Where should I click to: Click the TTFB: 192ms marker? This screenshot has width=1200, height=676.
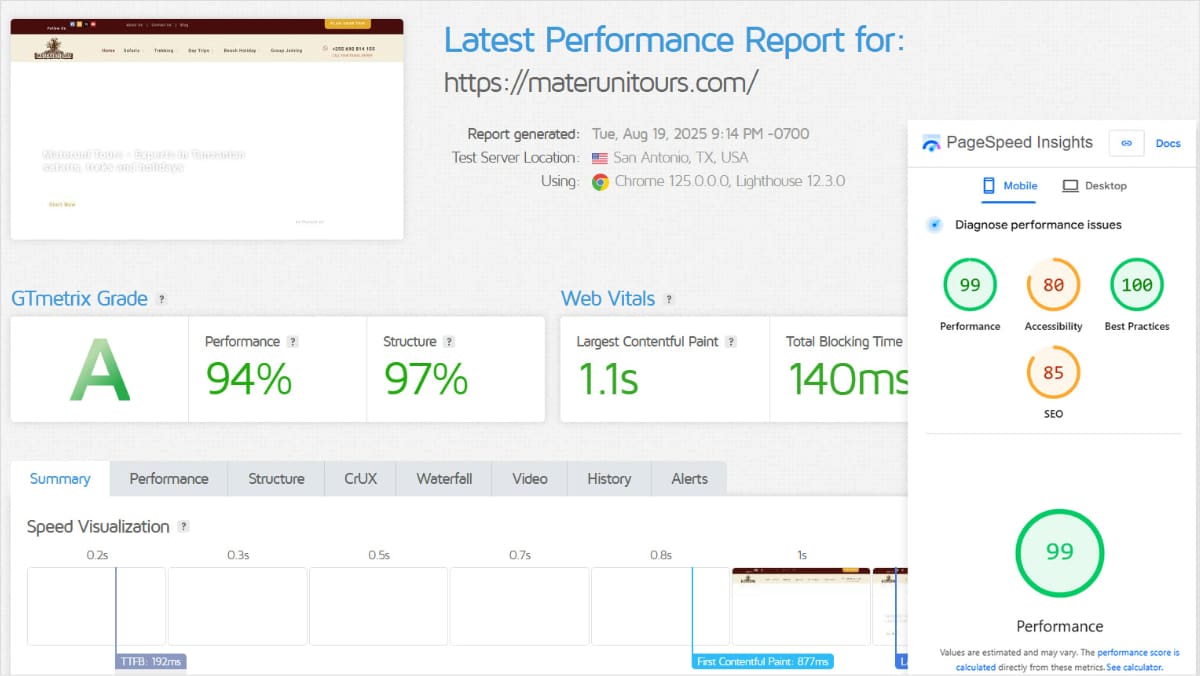(151, 661)
